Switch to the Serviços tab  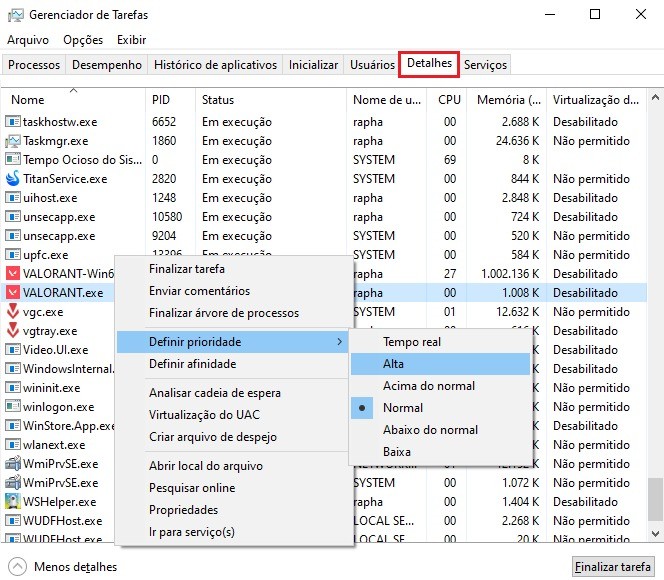pos(485,65)
